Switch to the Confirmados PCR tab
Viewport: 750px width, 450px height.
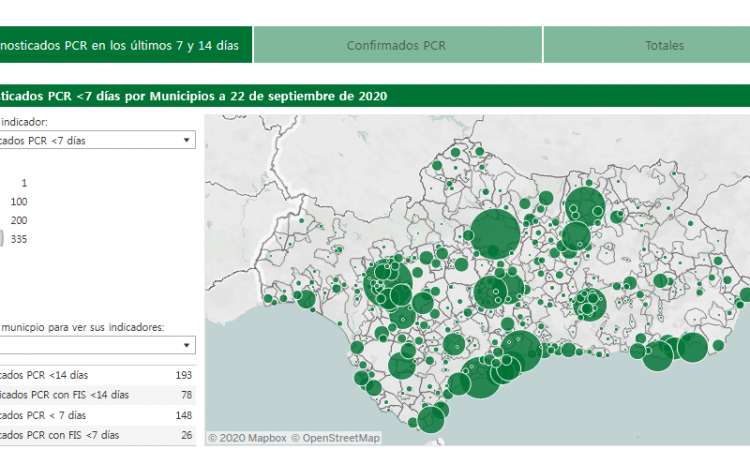[397, 45]
